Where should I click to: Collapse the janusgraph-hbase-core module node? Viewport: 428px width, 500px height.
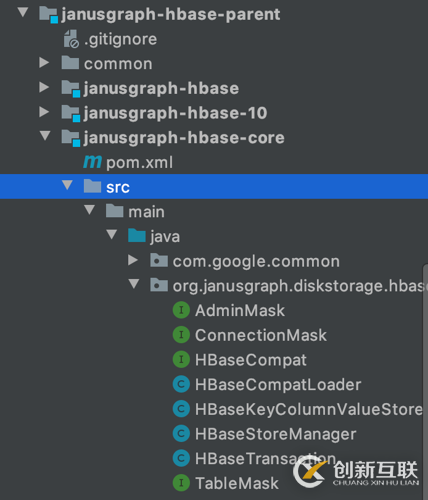45,136
